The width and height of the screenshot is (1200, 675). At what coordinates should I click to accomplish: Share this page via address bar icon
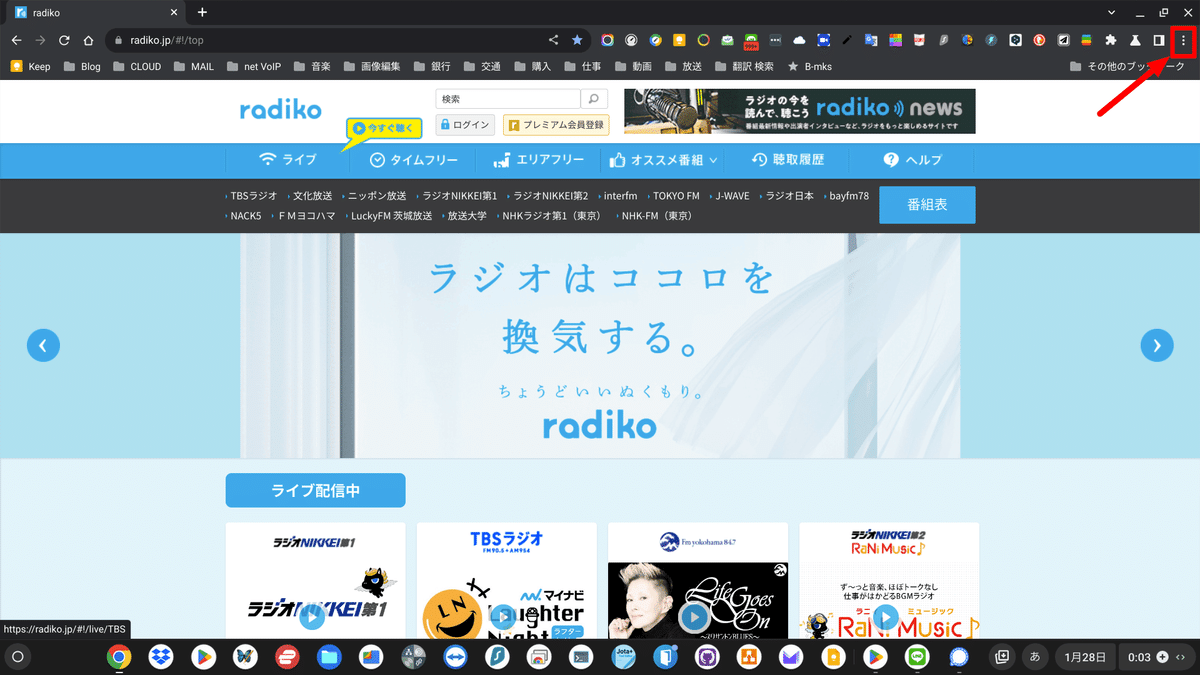click(x=553, y=40)
